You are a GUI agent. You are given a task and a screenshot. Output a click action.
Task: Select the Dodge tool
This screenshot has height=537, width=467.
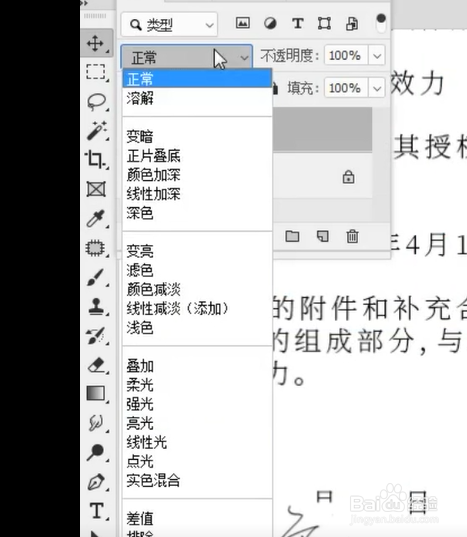[x=96, y=452]
